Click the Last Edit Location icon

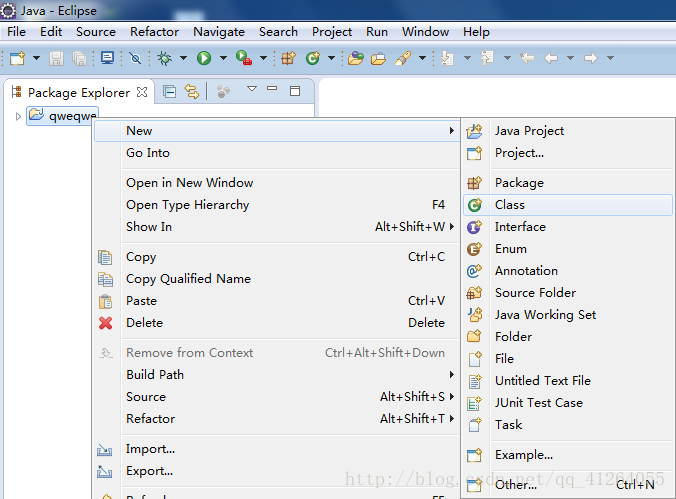tap(527, 58)
